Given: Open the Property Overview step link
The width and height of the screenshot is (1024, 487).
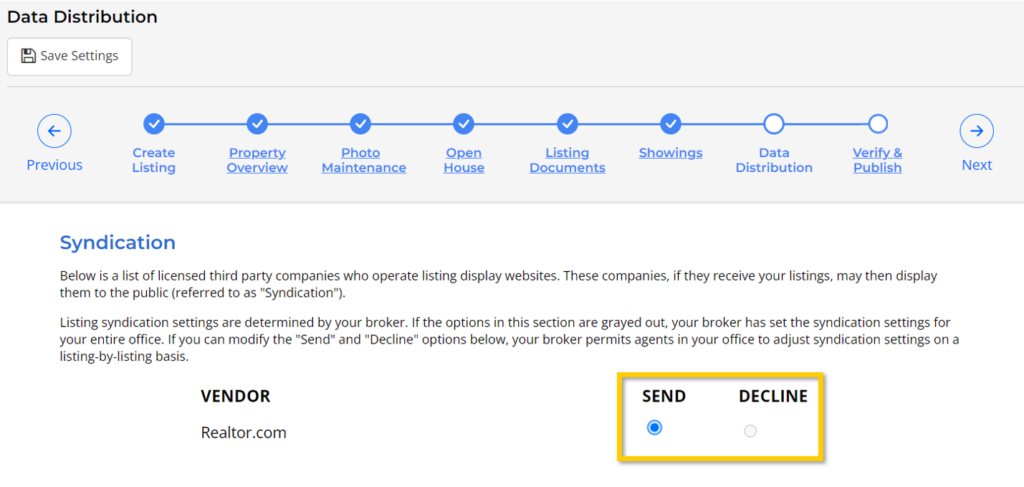Looking at the screenshot, I should point(257,160).
